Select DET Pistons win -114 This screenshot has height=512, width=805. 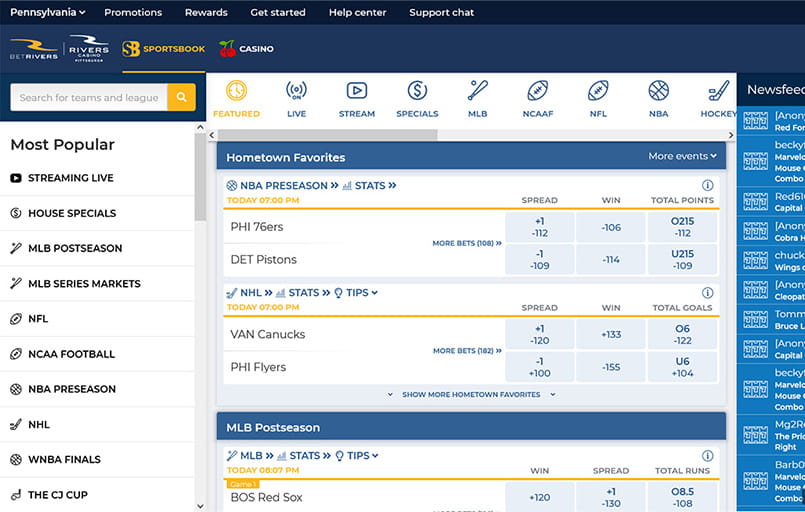tap(611, 259)
